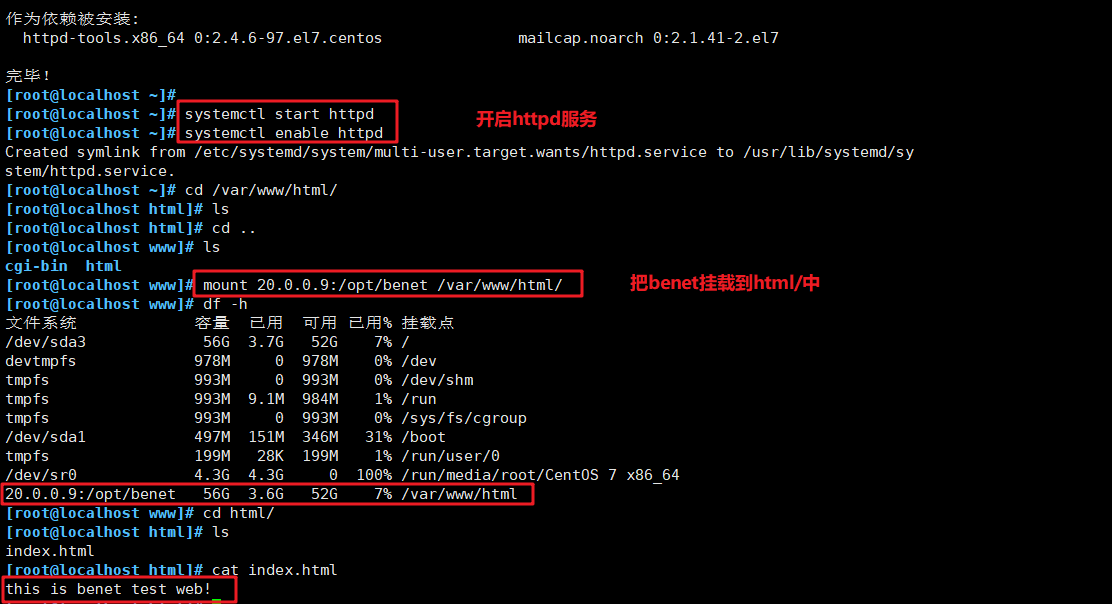The width and height of the screenshot is (1112, 604).
Task: Click the 'cd /var/www/html/' command
Action: 261,190
